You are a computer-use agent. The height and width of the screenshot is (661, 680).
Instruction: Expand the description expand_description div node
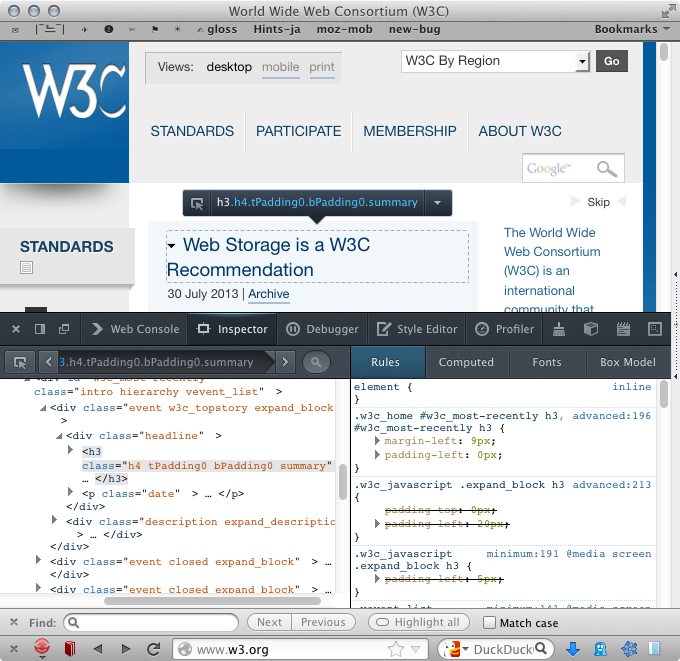(55, 521)
